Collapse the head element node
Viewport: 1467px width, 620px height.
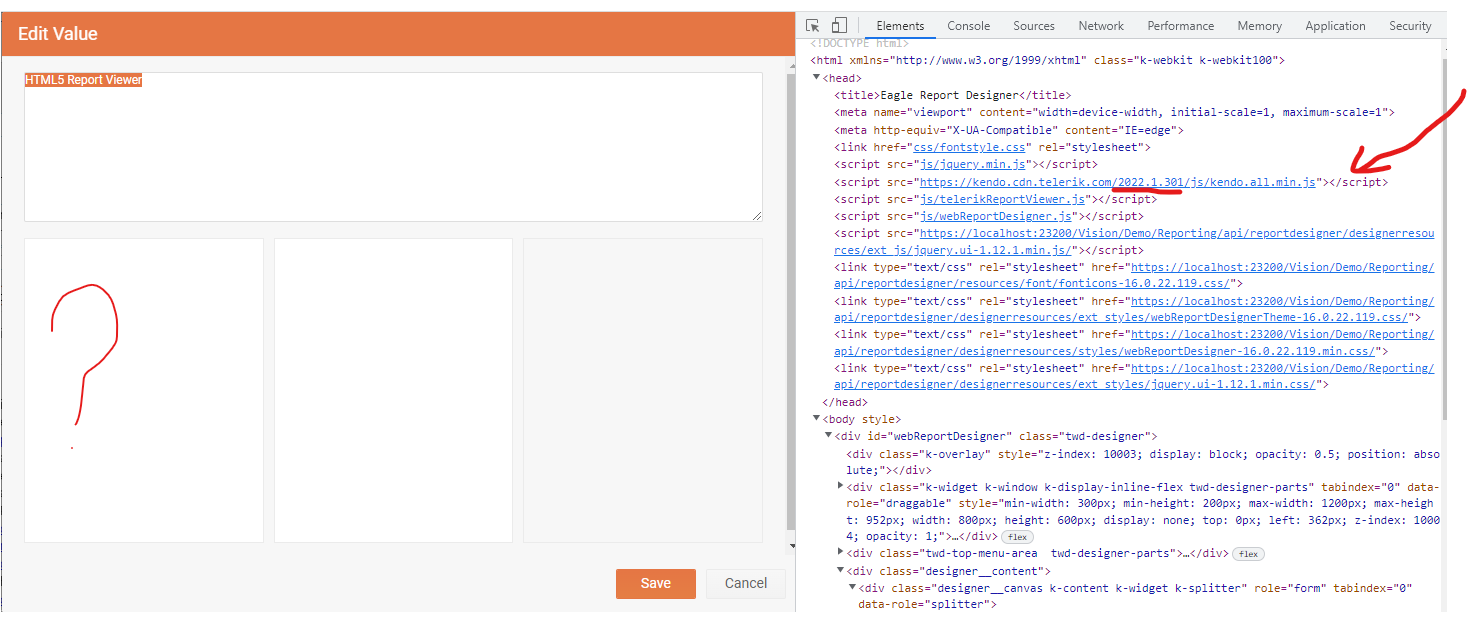[x=817, y=78]
